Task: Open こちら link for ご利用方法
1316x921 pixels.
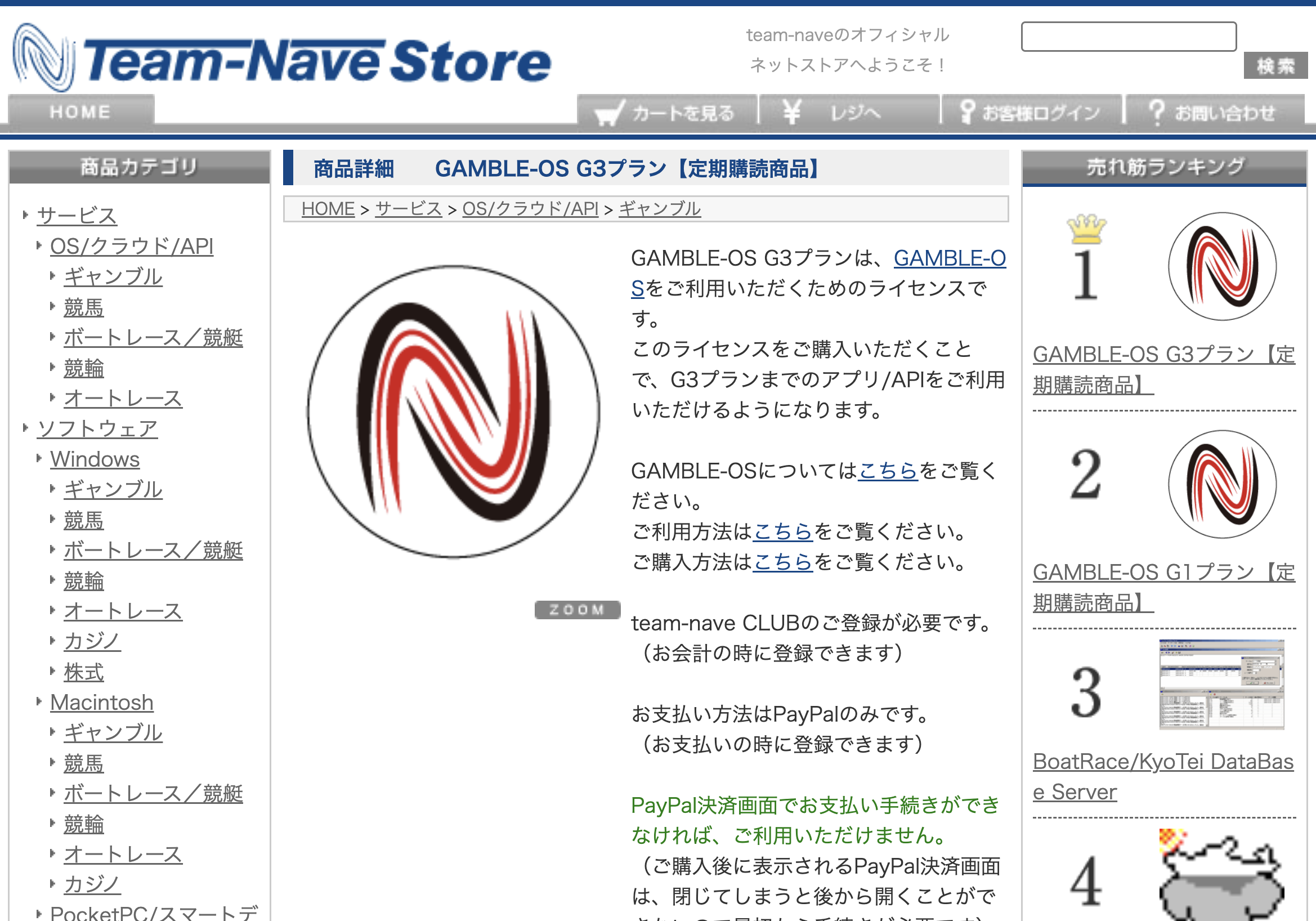Action: tap(782, 531)
